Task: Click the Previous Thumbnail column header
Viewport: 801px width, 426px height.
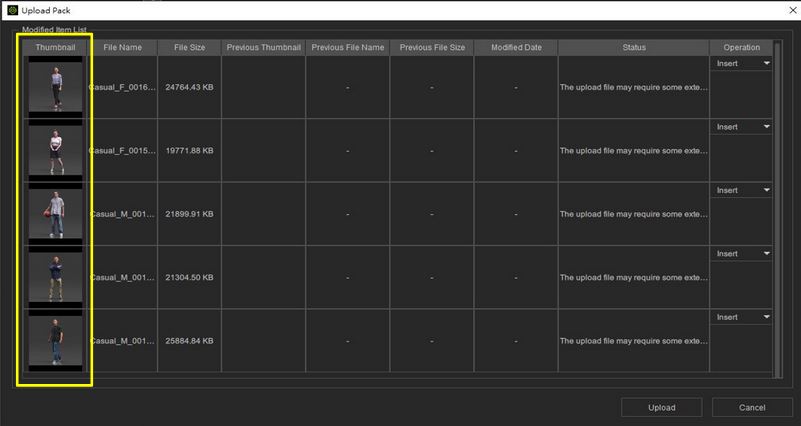Action: [264, 48]
